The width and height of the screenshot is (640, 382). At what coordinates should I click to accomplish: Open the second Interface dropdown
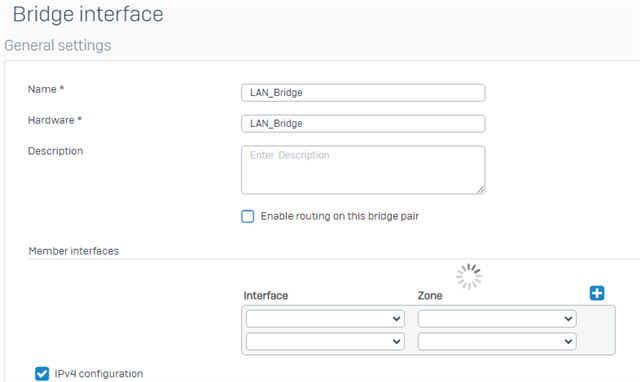(325, 342)
